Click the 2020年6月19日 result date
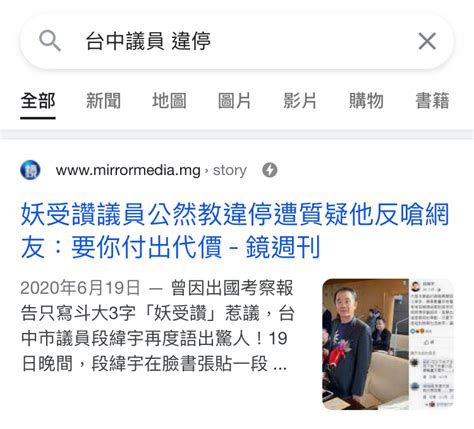Screen dimensions: 474x429 tap(80, 288)
